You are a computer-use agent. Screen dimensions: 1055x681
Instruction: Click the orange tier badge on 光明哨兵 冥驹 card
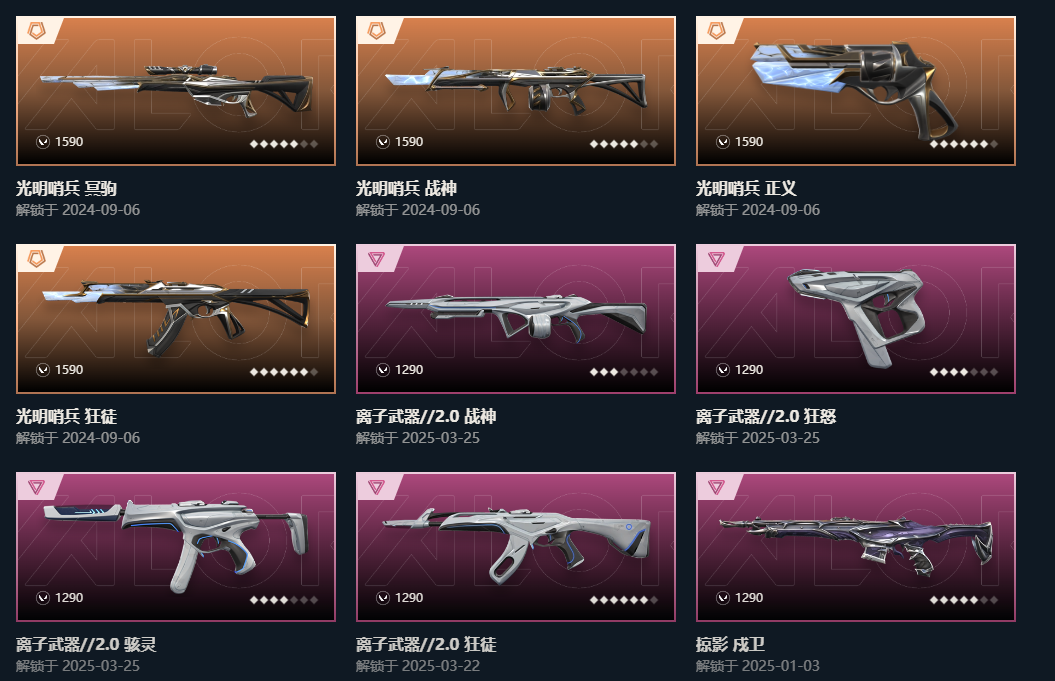tap(36, 30)
